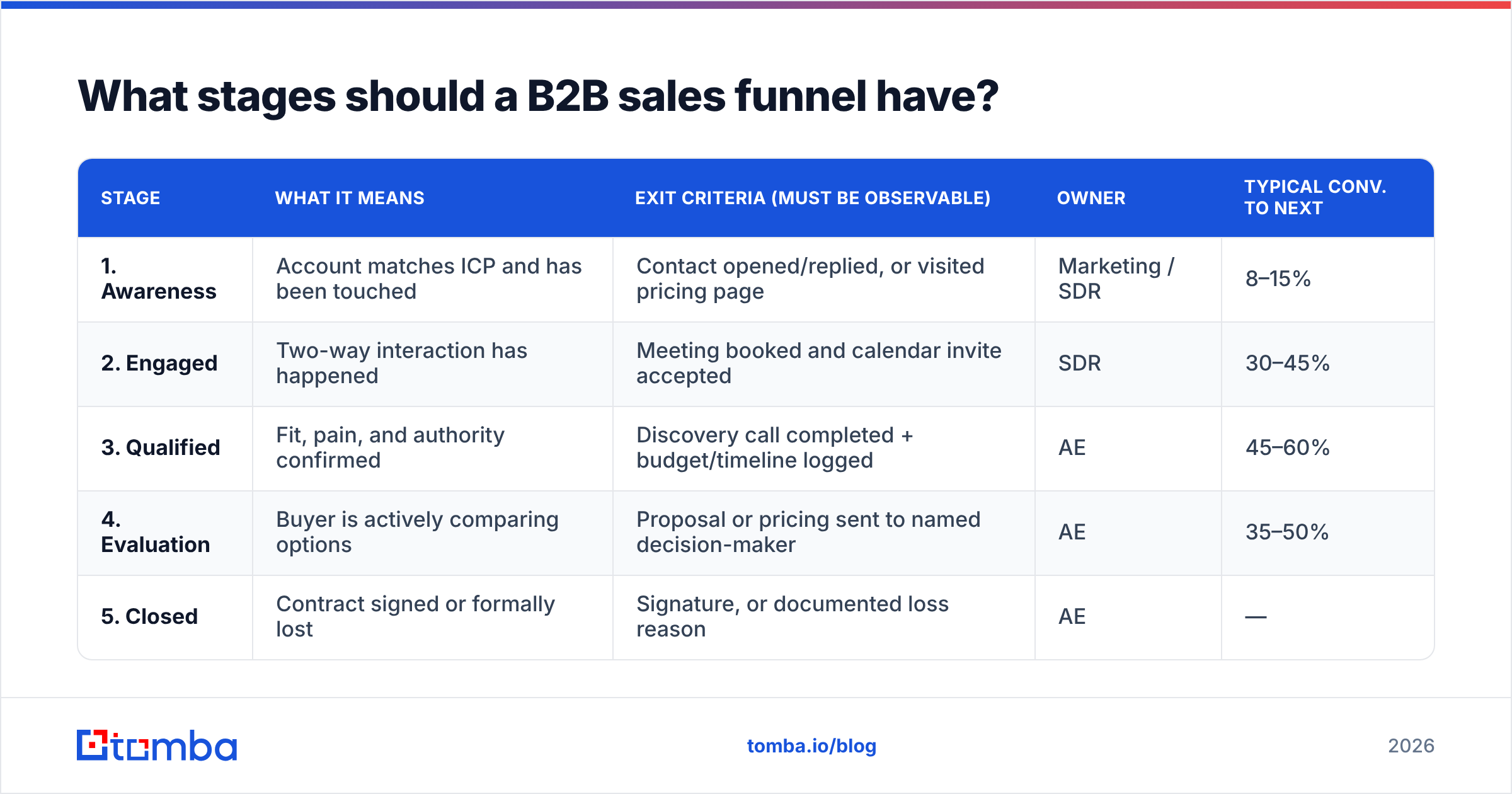Click the heading 'What stages should a B2B sales funnel have?'
Screen dimensions: 1512x794
pos(538,96)
